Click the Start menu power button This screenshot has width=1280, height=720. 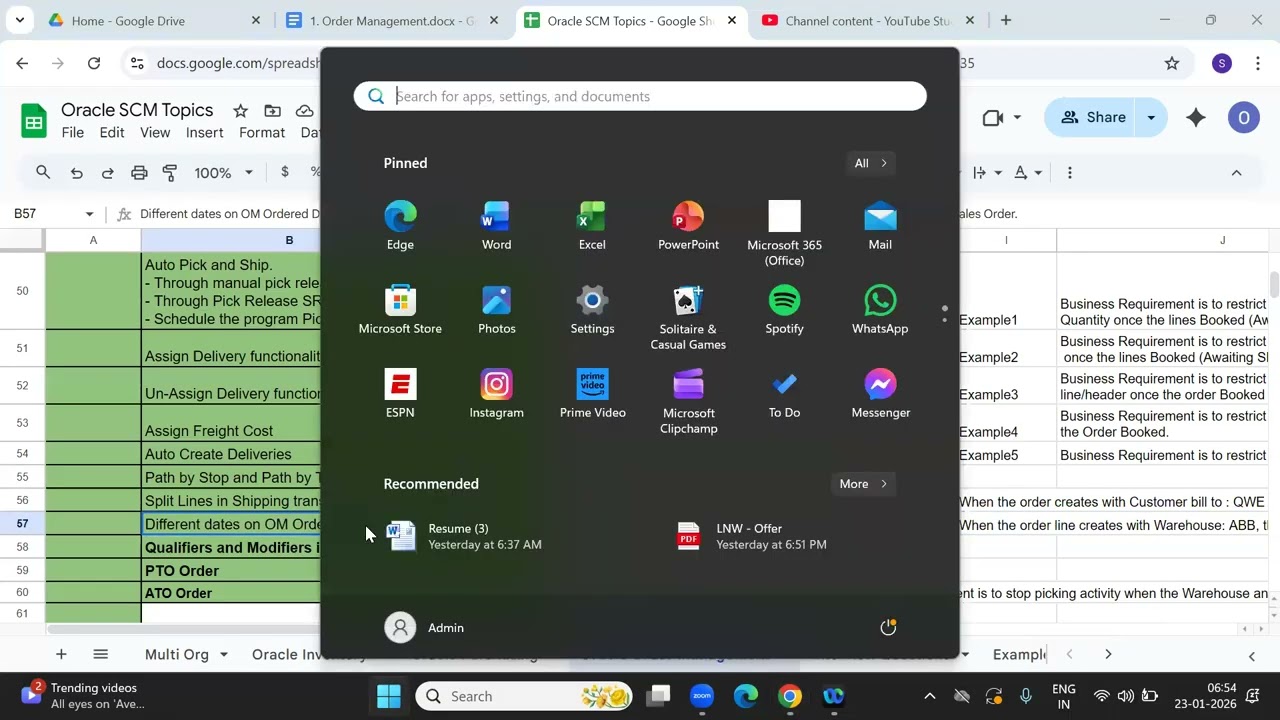pyautogui.click(x=888, y=627)
